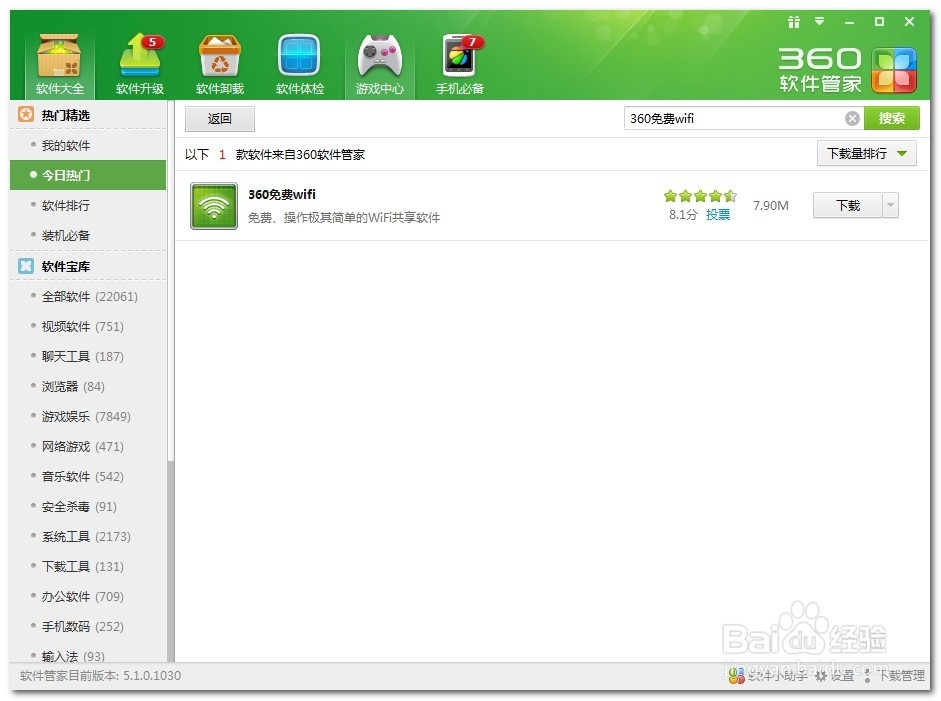Select 视频软件 (751) category
The width and height of the screenshot is (941, 701).
88,326
